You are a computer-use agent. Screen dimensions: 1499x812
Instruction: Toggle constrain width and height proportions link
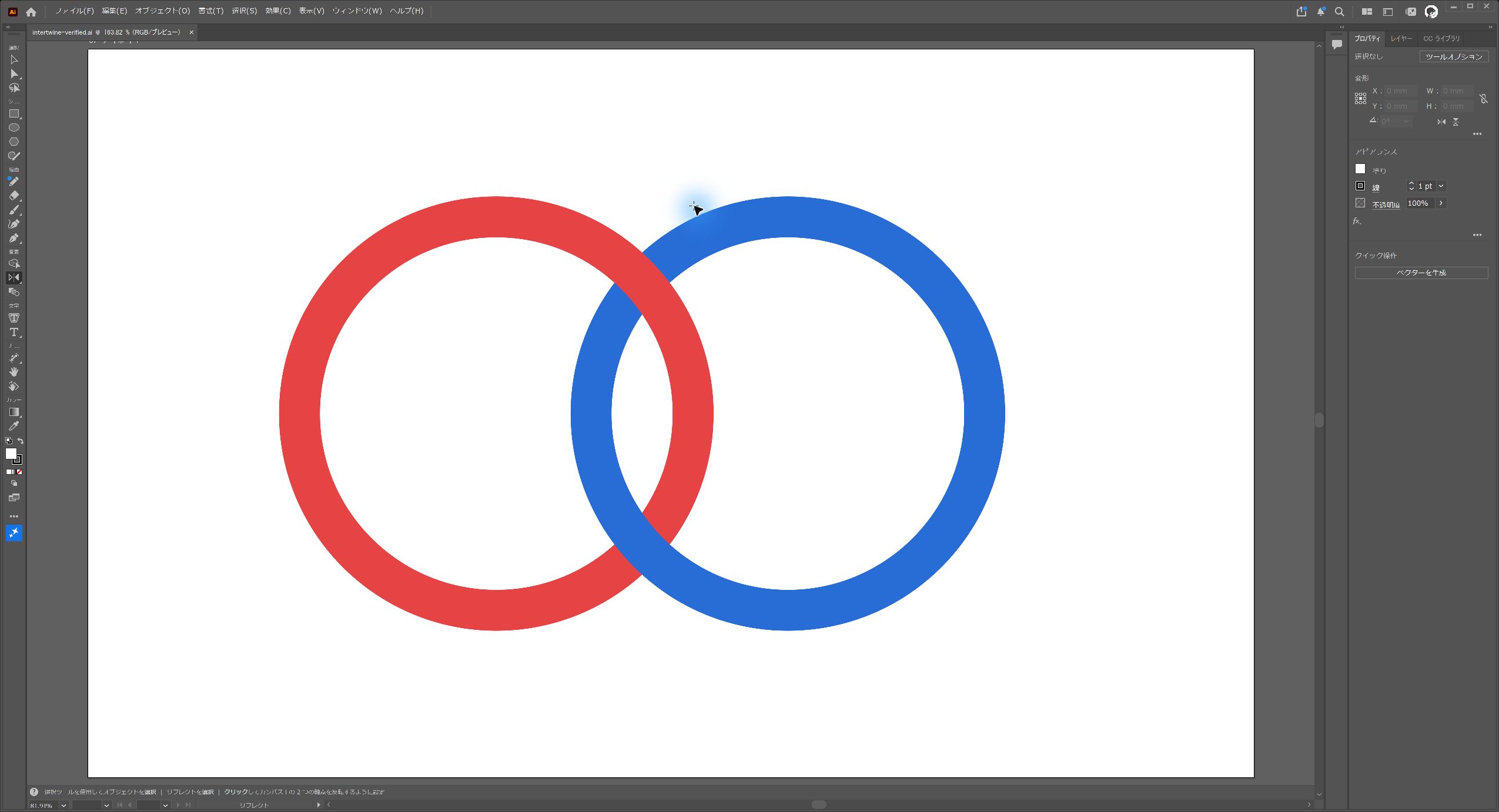click(x=1484, y=99)
